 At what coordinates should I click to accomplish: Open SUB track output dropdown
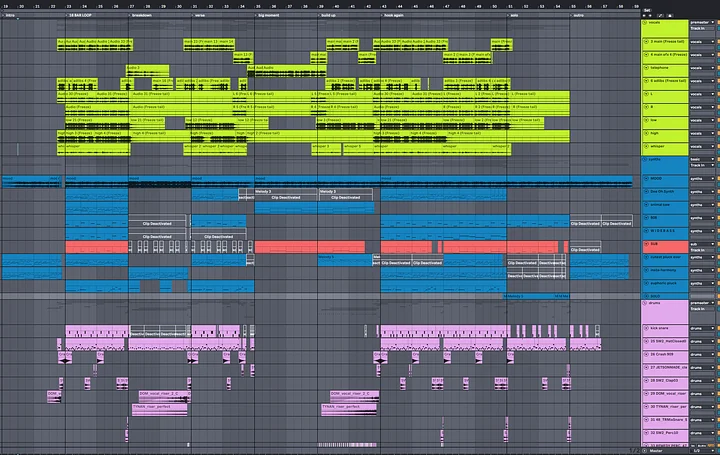(x=702, y=244)
